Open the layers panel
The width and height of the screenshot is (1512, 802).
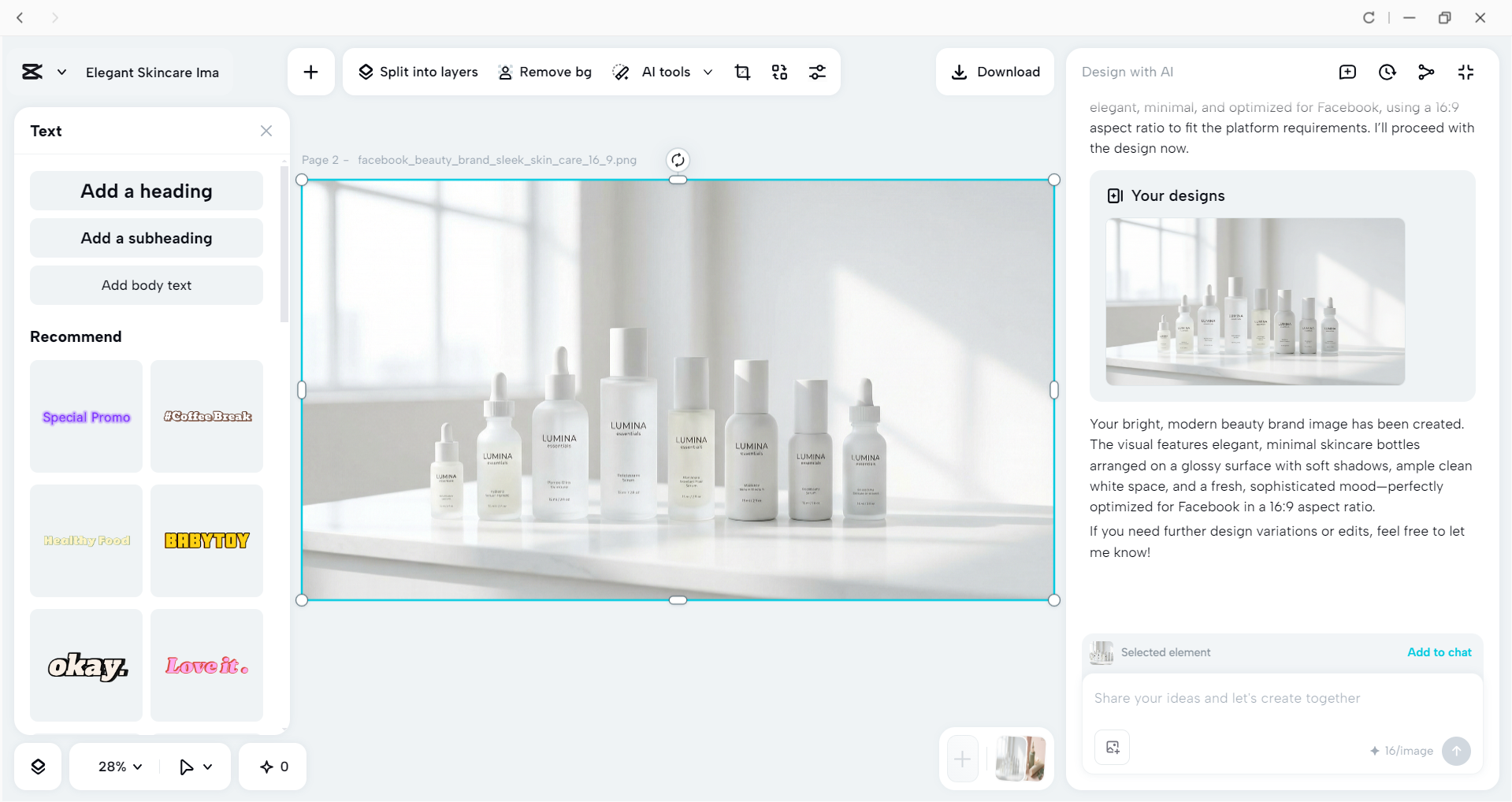pyautogui.click(x=38, y=767)
